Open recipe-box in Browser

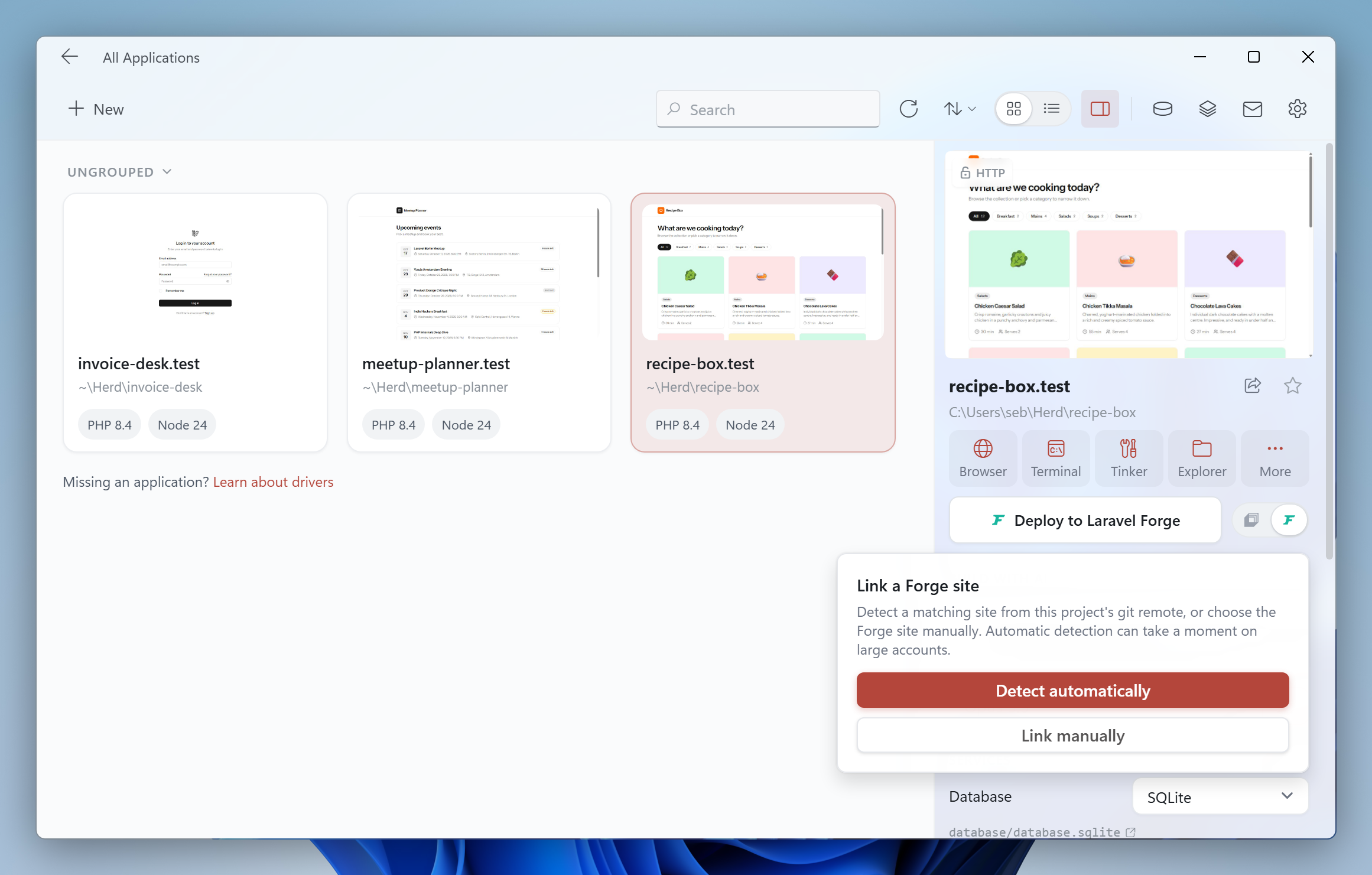(x=983, y=458)
